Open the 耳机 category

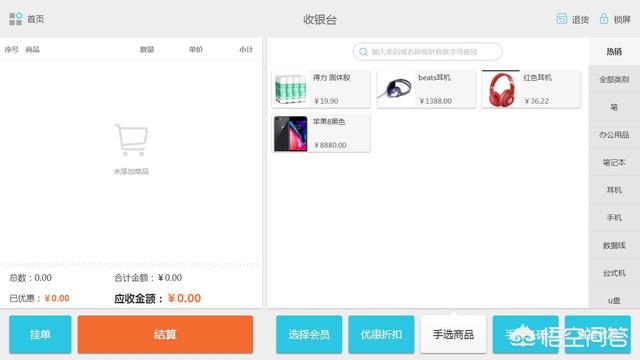pyautogui.click(x=614, y=190)
